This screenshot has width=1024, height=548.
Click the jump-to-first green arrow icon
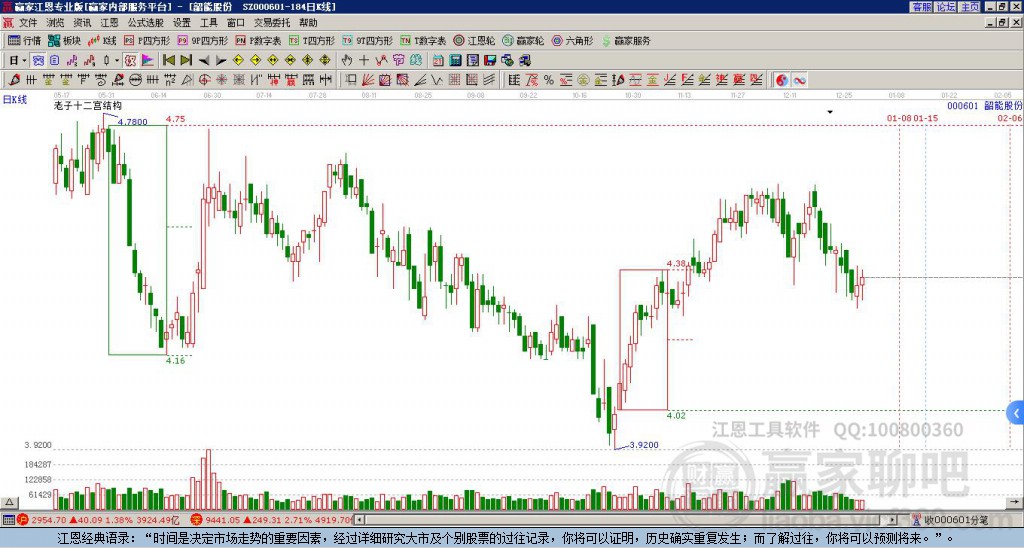click(168, 61)
